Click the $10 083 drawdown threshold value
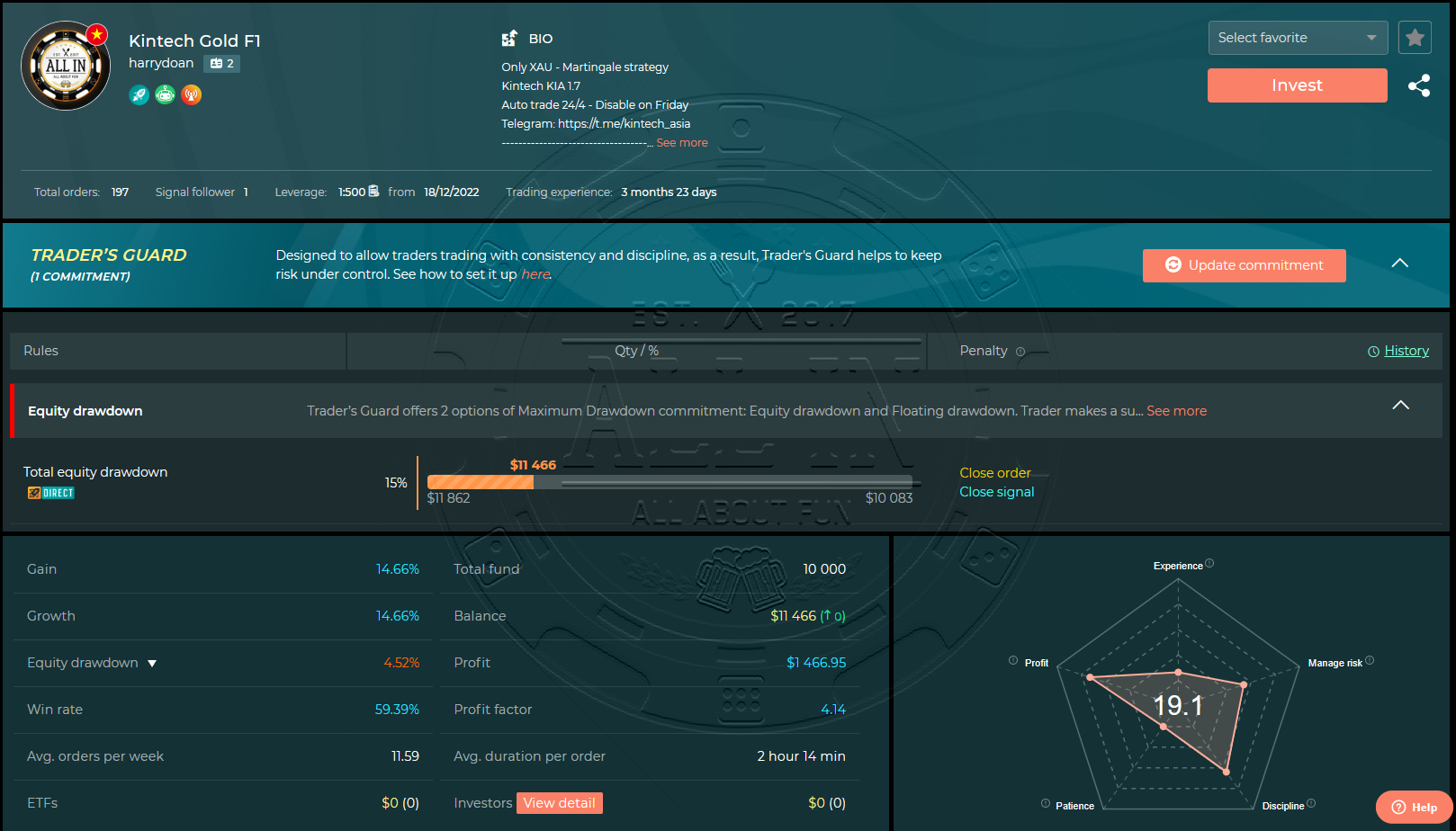Image resolution: width=1456 pixels, height=831 pixels. (x=889, y=498)
